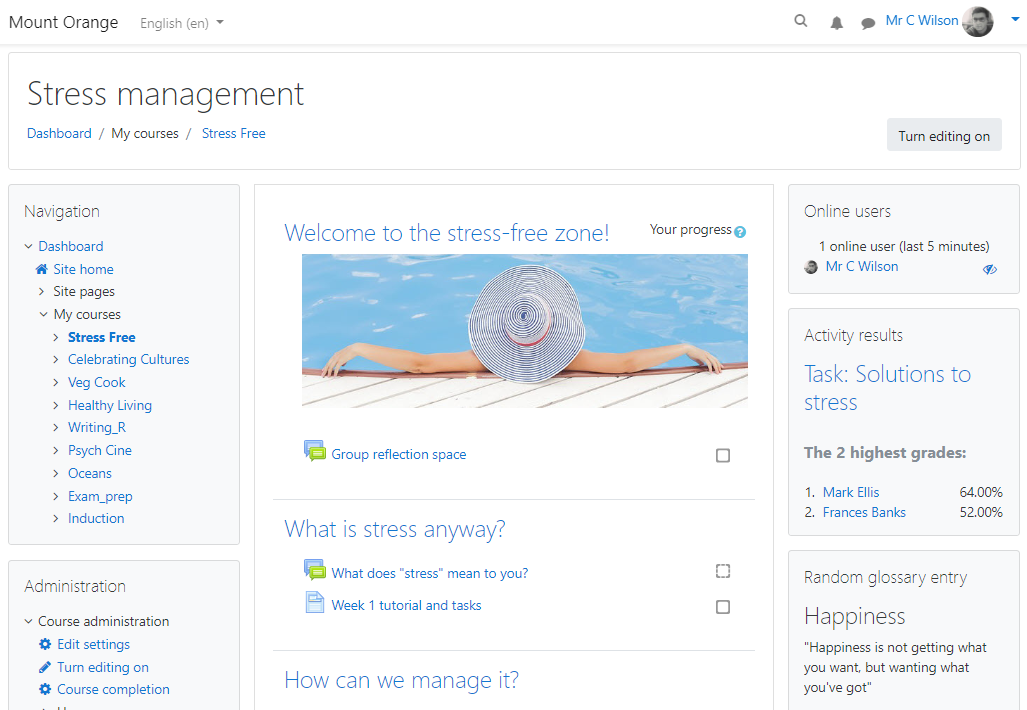1027x710 pixels.
Task: Expand the Site pages node
Action: point(42,291)
